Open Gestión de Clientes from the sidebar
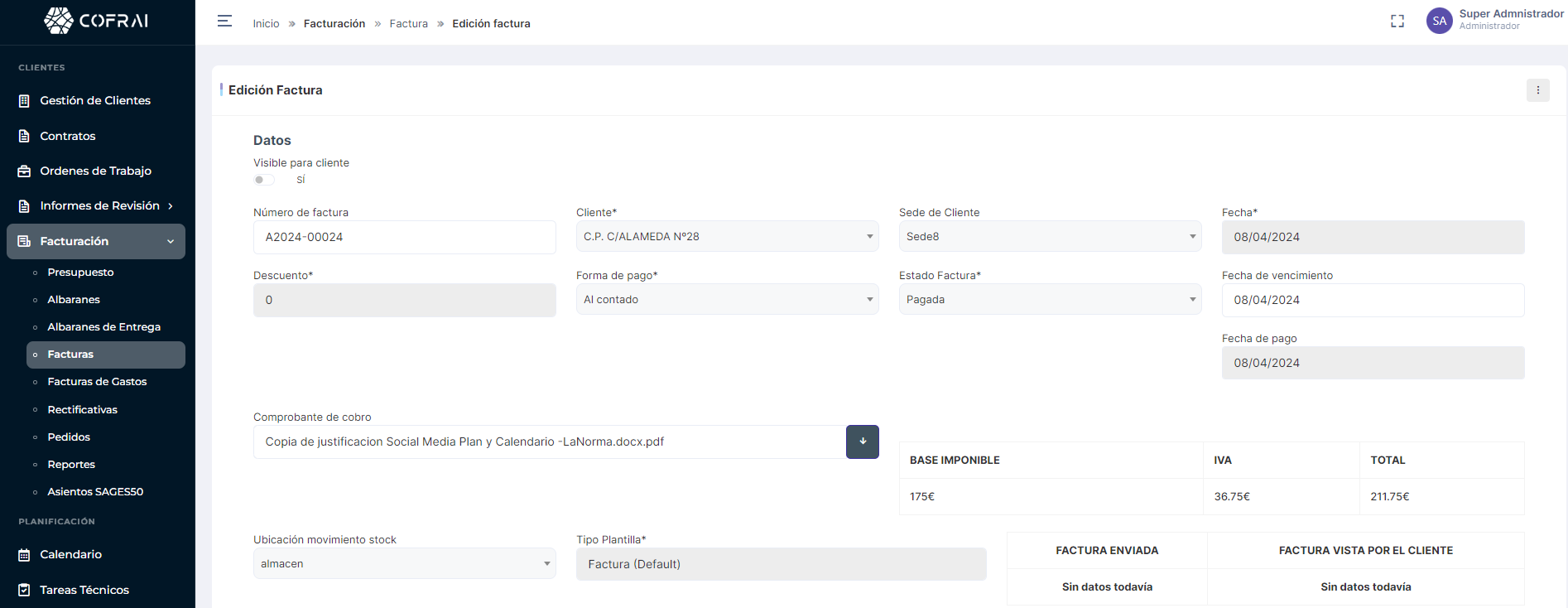The image size is (1568, 608). 95,100
